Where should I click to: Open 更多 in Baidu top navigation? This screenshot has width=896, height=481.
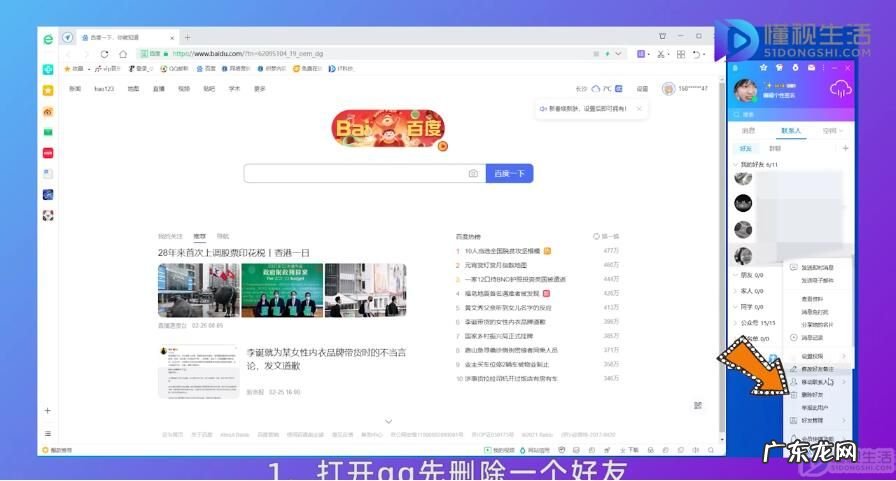[260, 89]
